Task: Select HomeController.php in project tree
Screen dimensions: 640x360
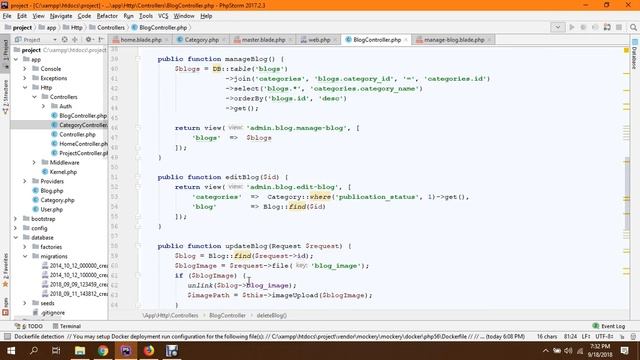Action: click(x=79, y=144)
